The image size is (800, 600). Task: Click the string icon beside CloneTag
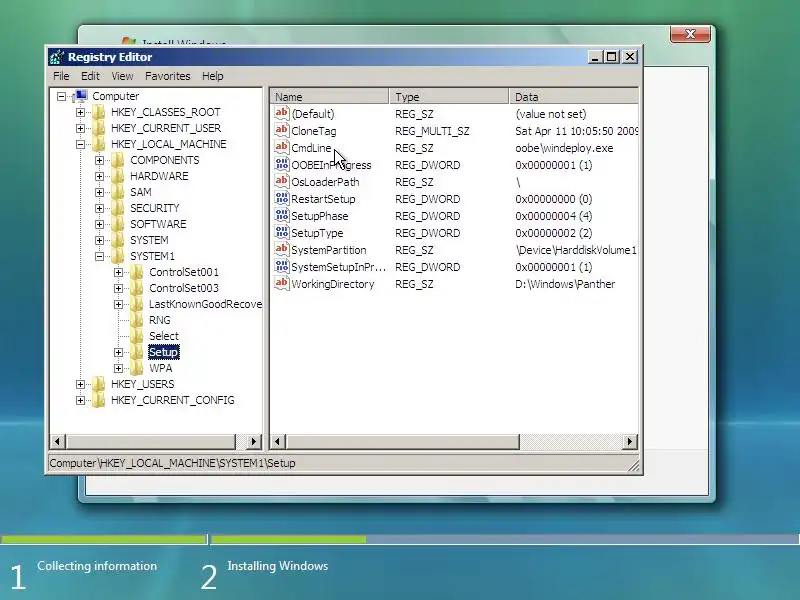[x=282, y=131]
